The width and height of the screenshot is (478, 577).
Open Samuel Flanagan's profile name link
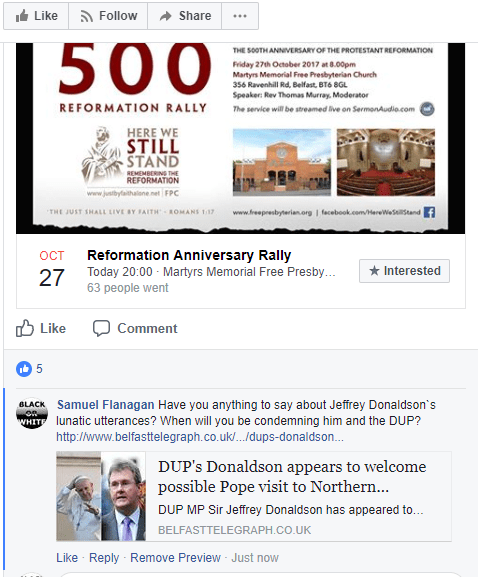point(106,405)
